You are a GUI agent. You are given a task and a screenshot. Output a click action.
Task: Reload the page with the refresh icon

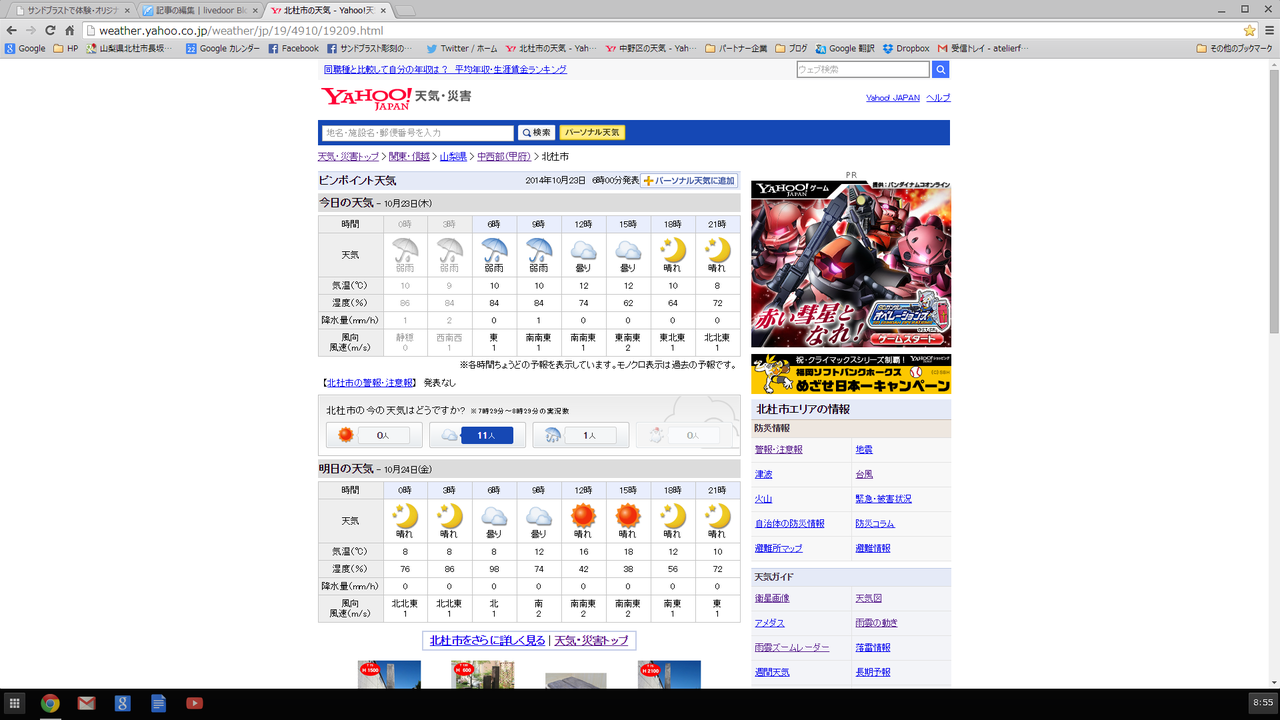(50, 30)
